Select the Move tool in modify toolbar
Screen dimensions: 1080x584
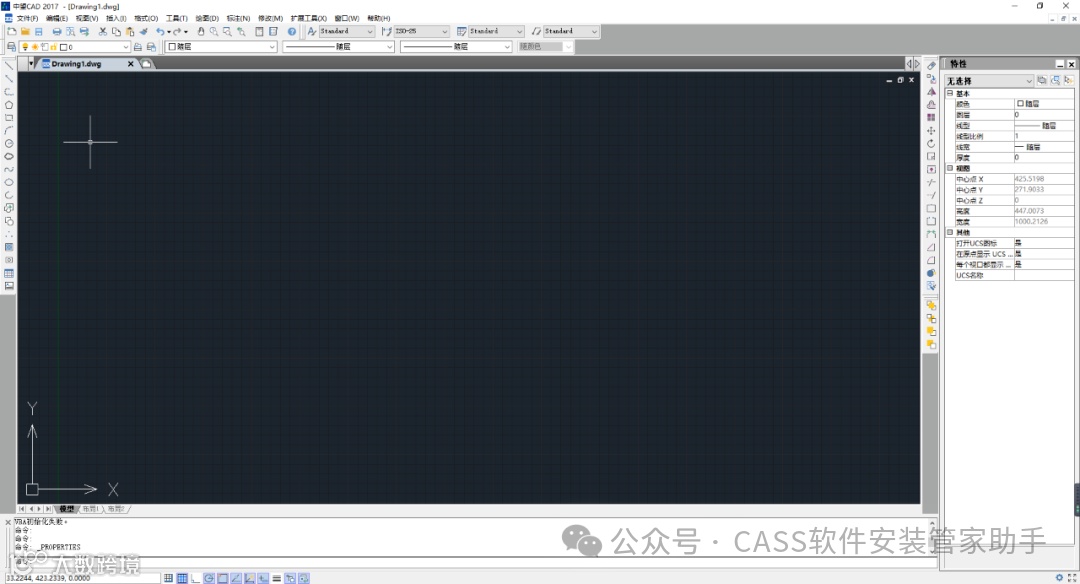tap(931, 131)
